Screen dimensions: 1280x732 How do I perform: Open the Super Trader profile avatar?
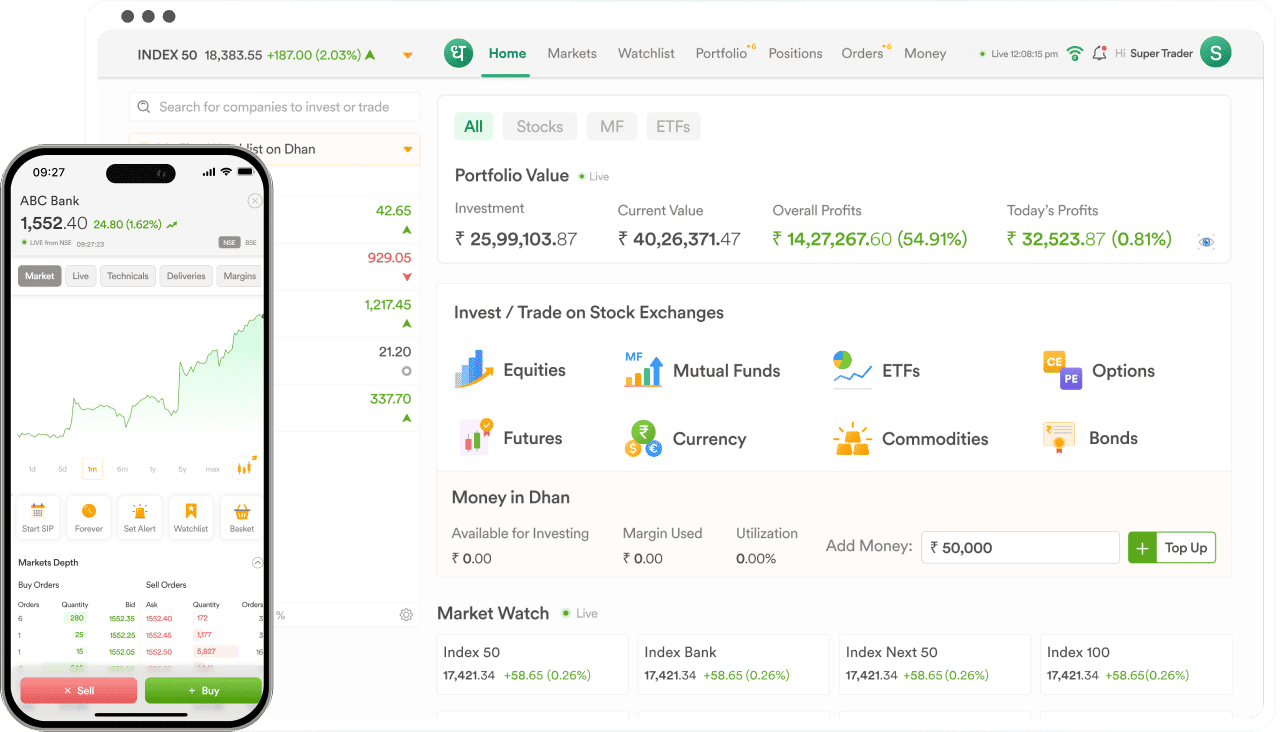1215,53
